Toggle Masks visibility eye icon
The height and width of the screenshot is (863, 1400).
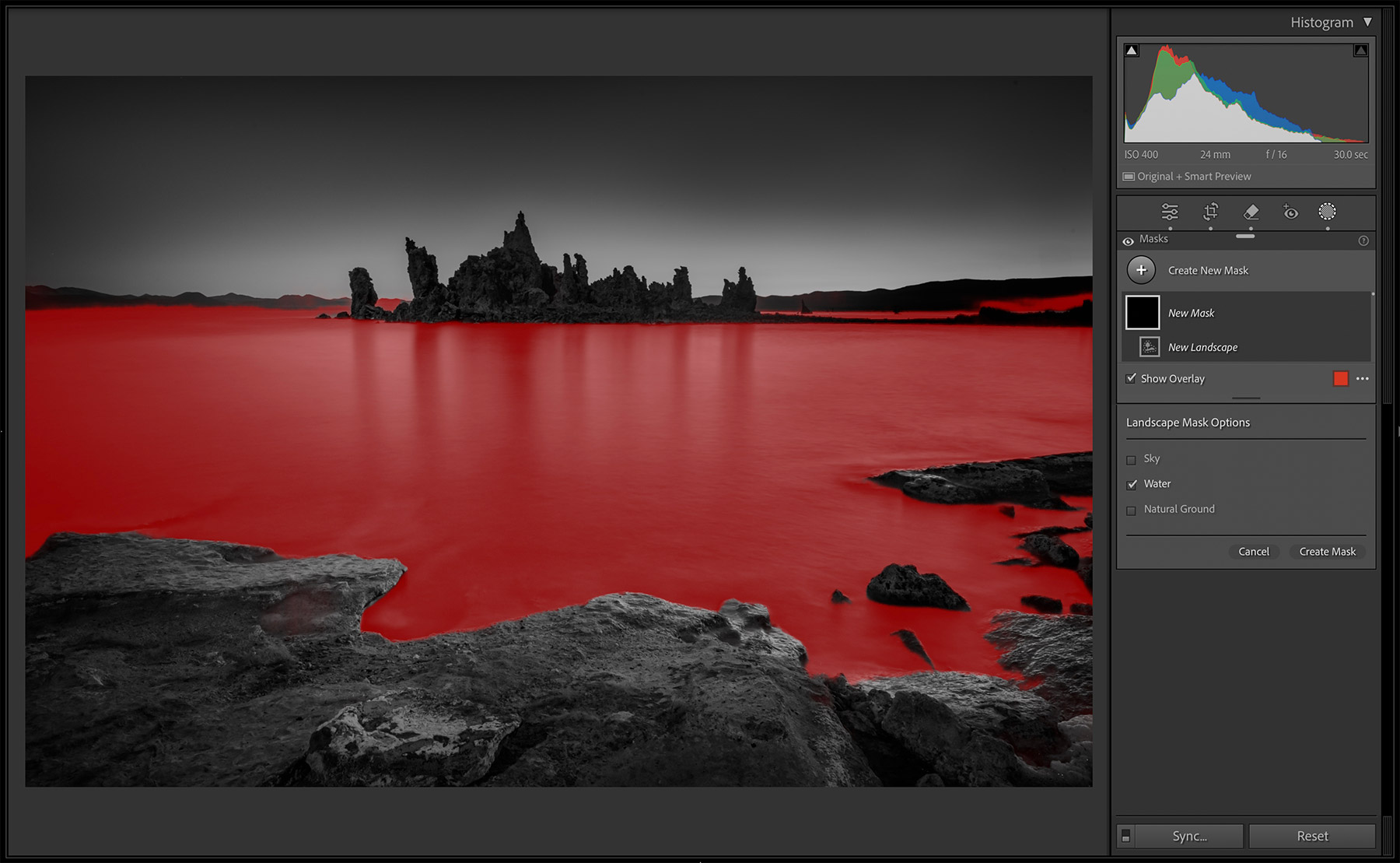(1128, 241)
